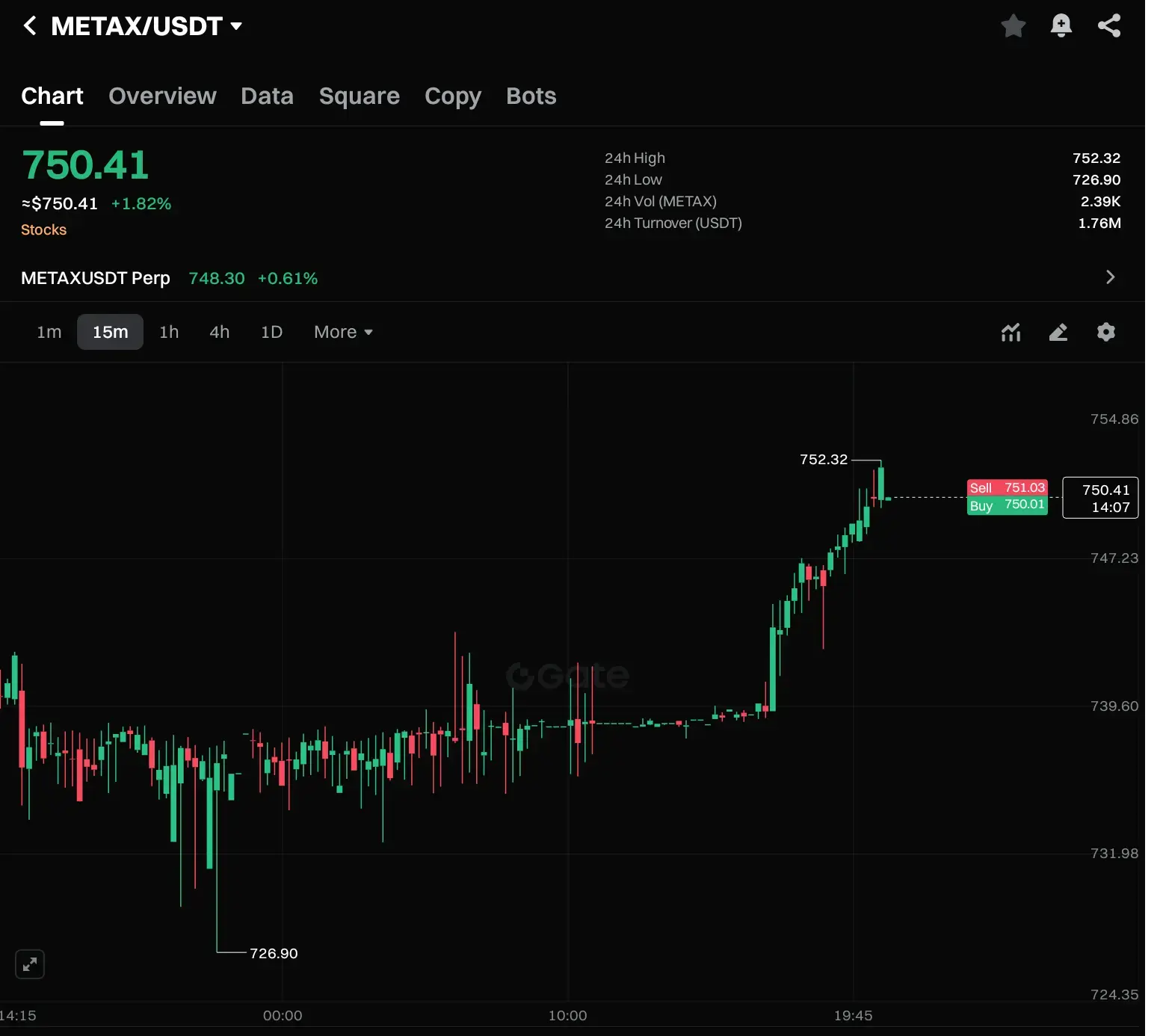Click the Buy 750.01 price label
The height and width of the screenshot is (1036, 1163).
pos(1007,506)
